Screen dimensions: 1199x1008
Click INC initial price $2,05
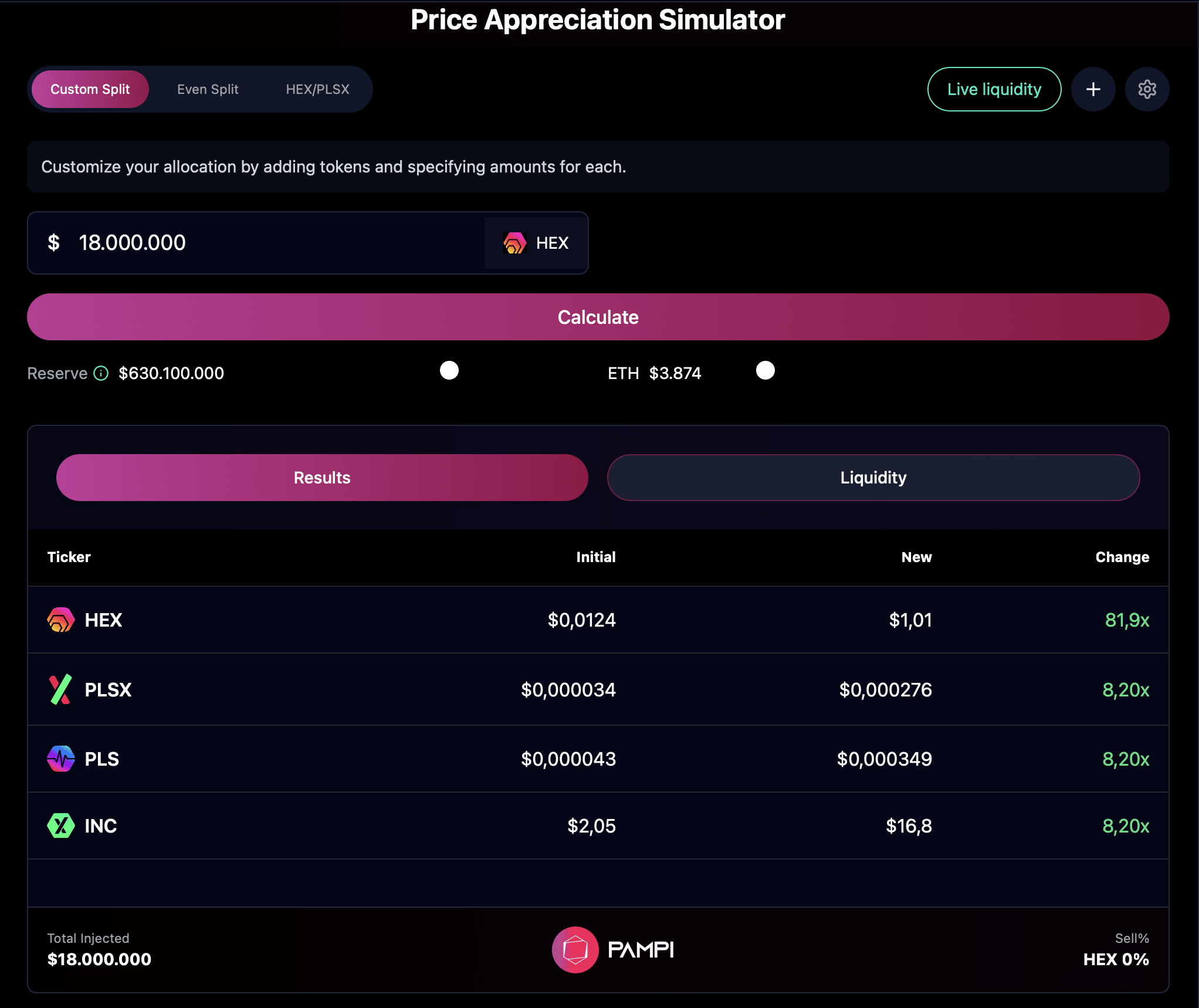591,826
